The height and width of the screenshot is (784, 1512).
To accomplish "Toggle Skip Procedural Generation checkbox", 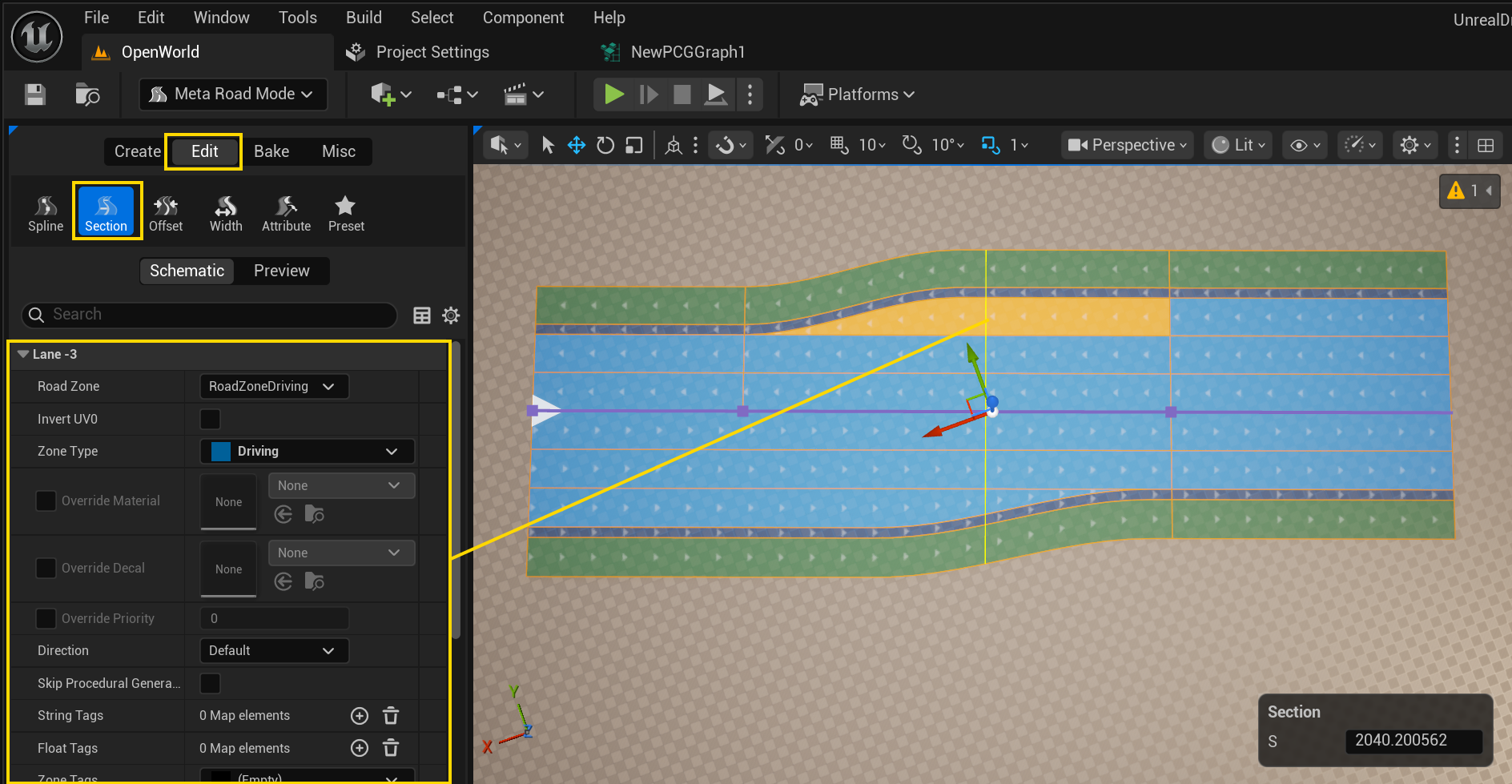I will pyautogui.click(x=210, y=683).
